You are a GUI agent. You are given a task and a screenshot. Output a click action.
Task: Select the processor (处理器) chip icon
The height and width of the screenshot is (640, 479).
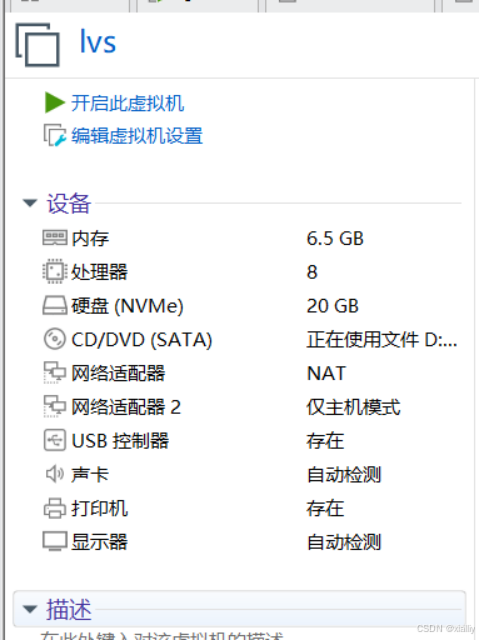[x=55, y=271]
